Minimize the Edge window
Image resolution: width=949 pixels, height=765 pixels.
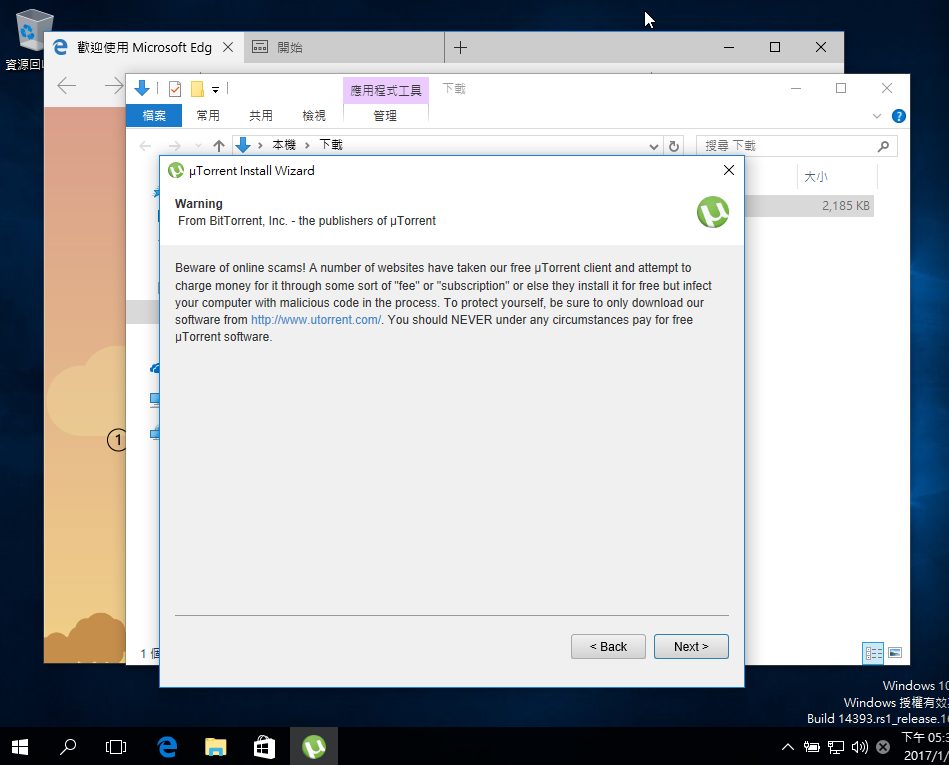[729, 47]
